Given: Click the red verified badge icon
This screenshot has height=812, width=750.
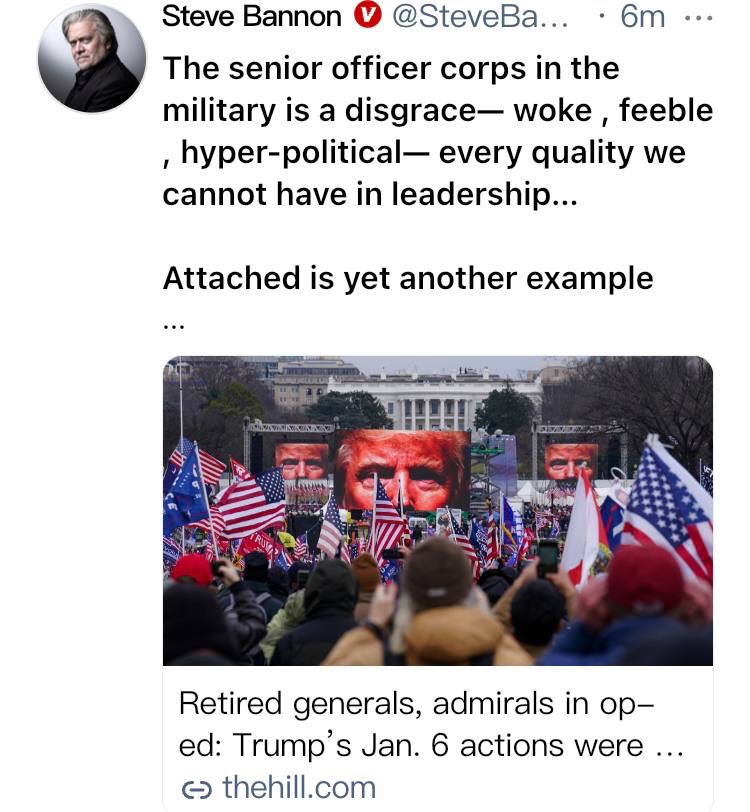Looking at the screenshot, I should point(367,17).
